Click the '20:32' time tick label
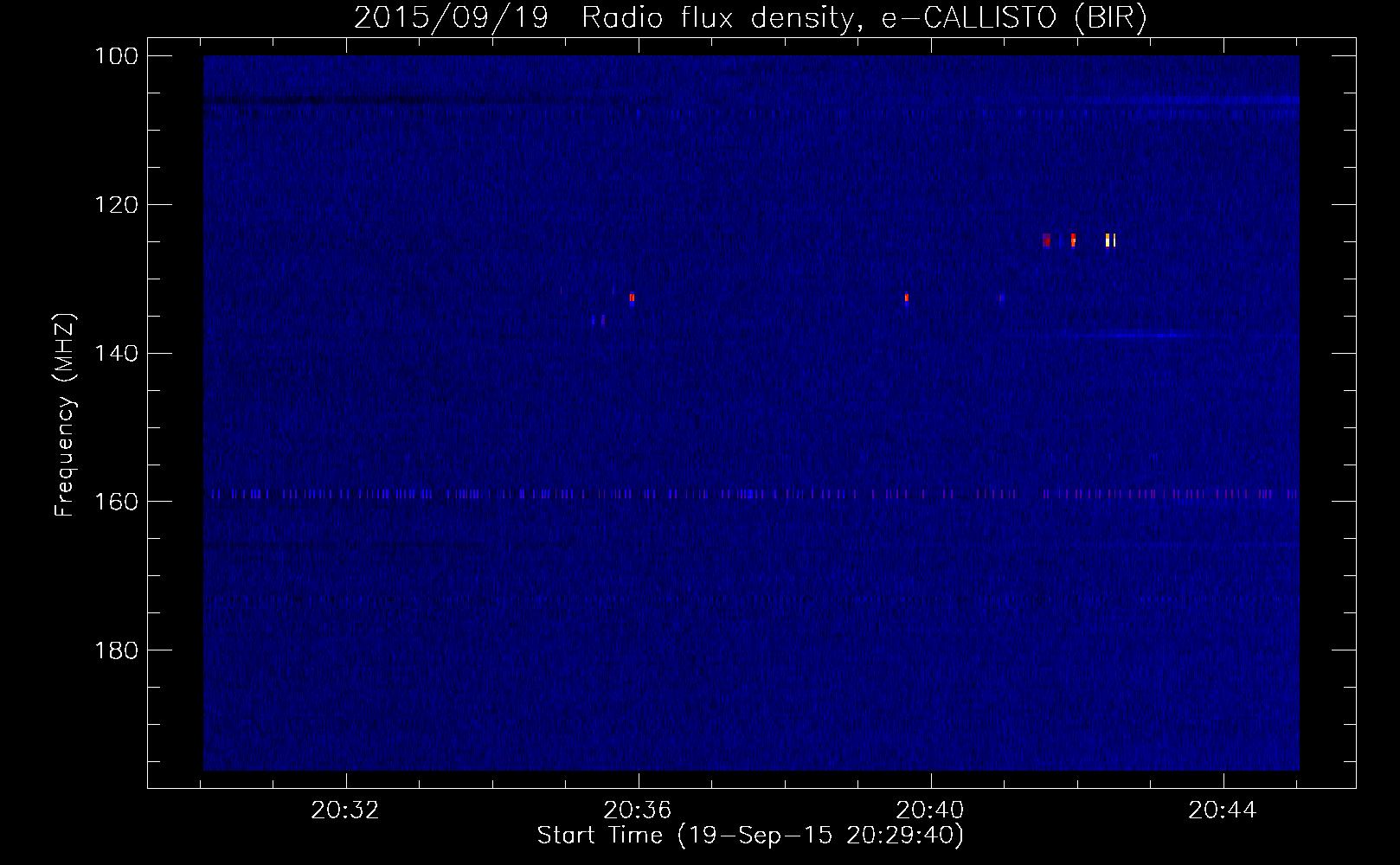1400x865 pixels. click(346, 811)
